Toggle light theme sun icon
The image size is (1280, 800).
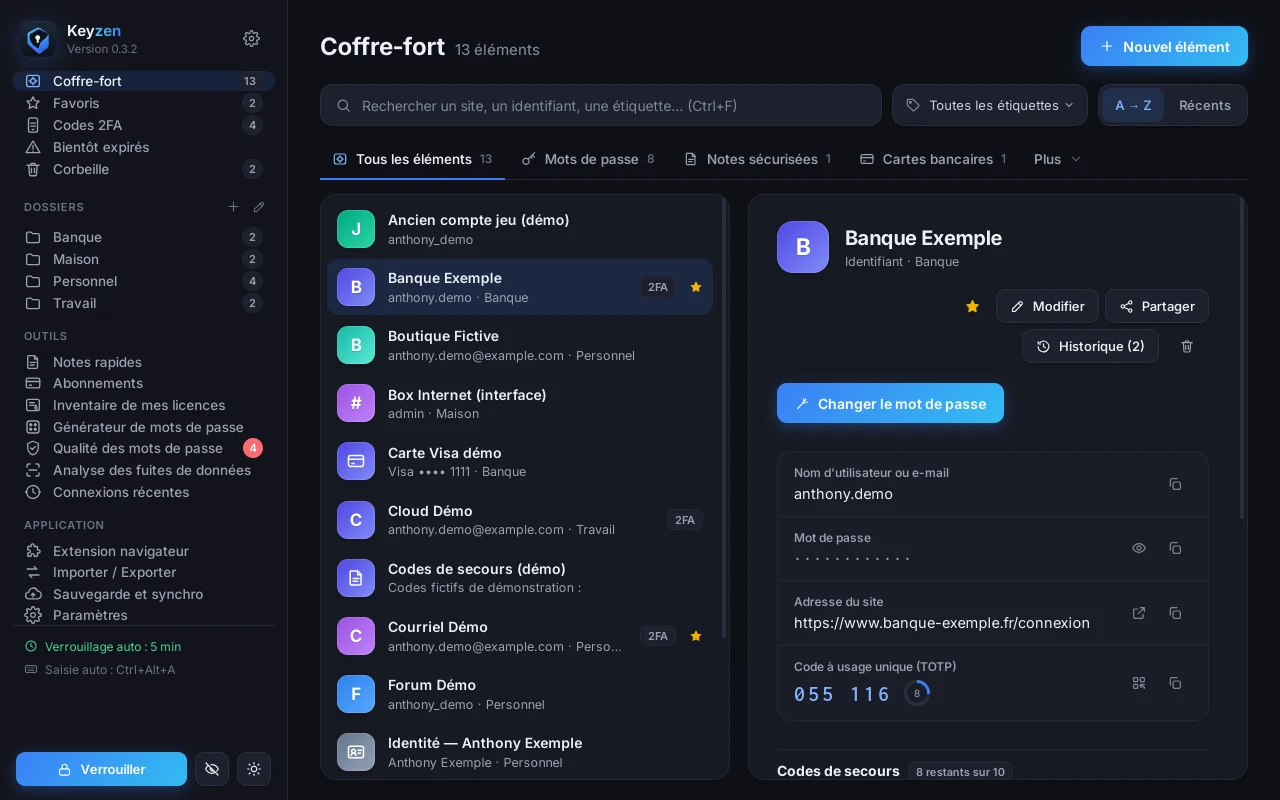click(254, 769)
